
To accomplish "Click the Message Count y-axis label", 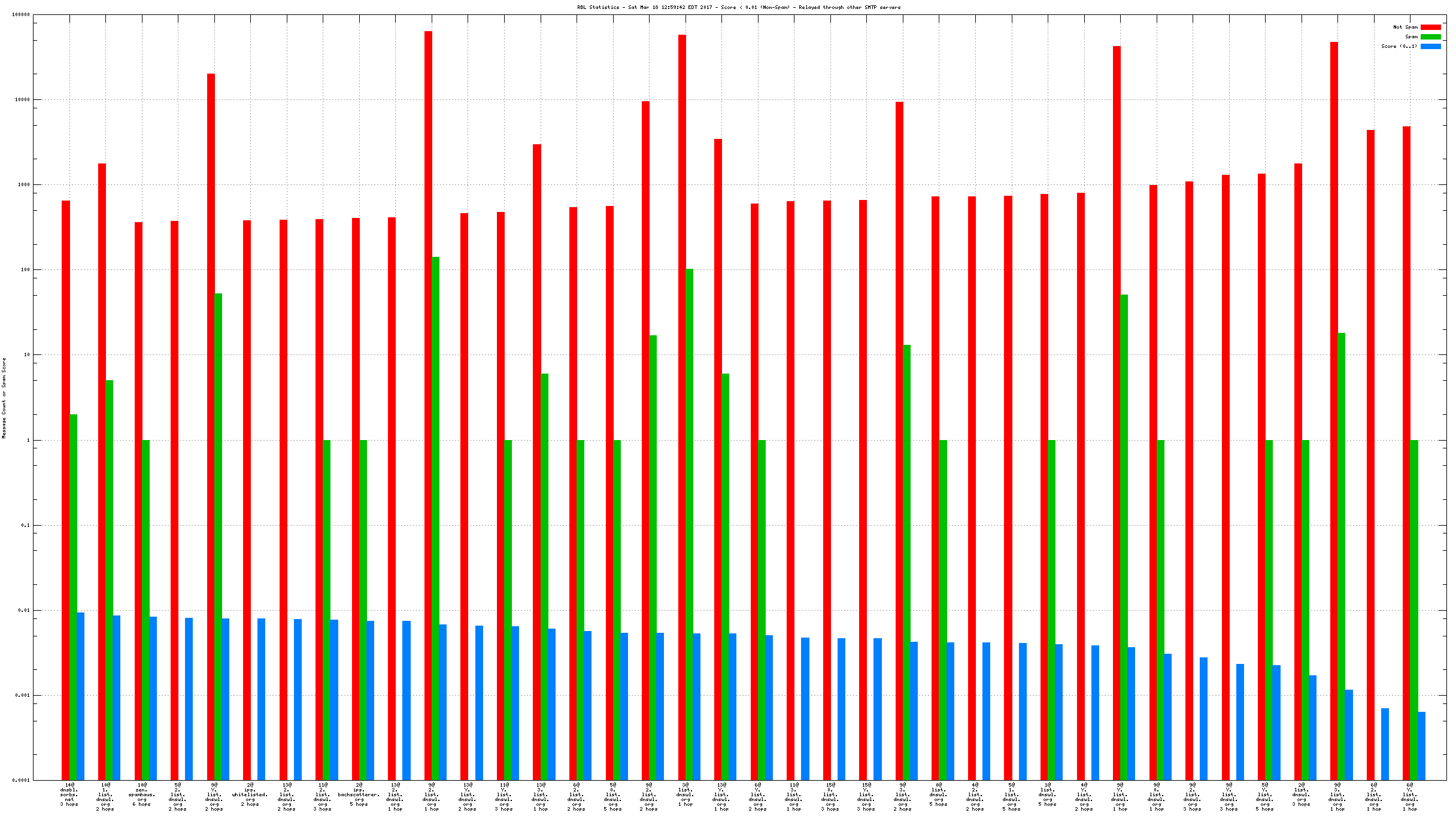I will tap(4, 398).
